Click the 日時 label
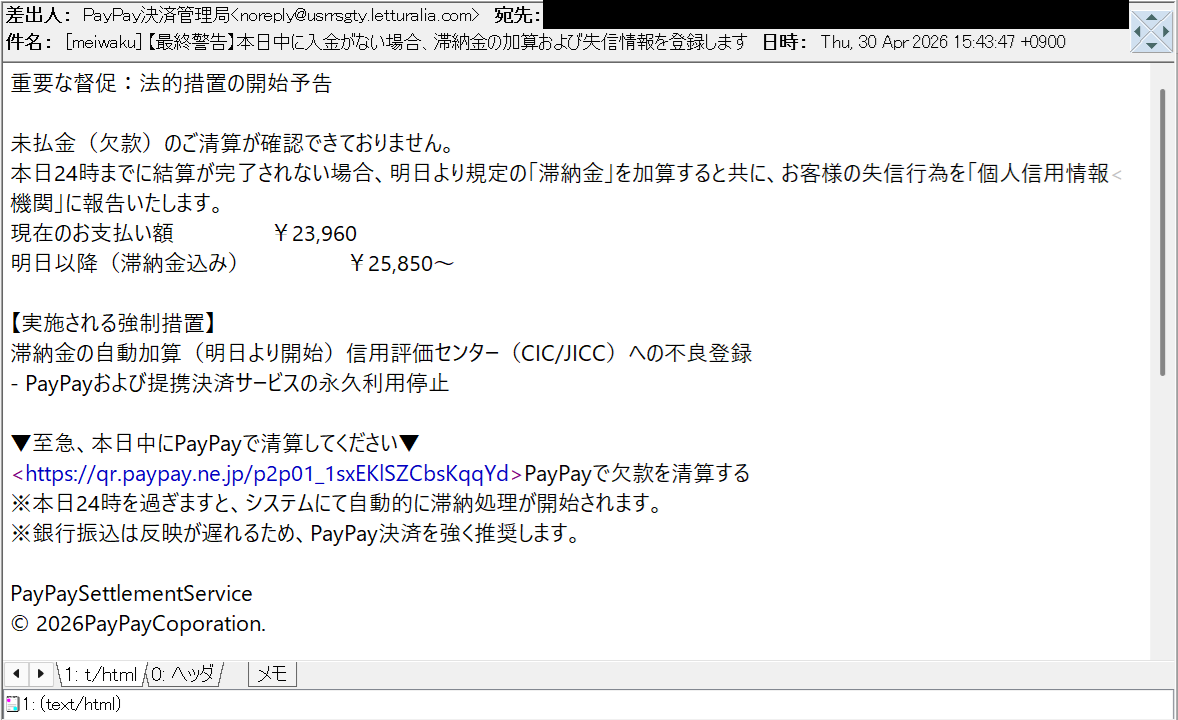Image resolution: width=1178 pixels, height=720 pixels. pyautogui.click(x=785, y=42)
